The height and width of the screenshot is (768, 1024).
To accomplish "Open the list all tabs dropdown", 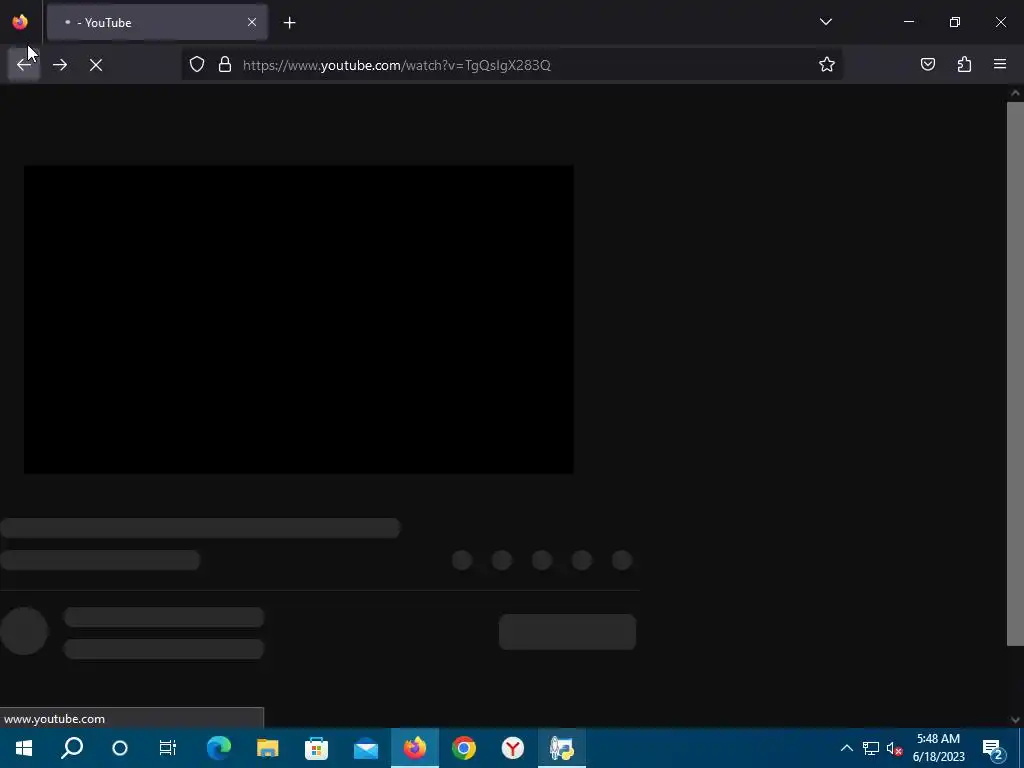I will 825,22.
